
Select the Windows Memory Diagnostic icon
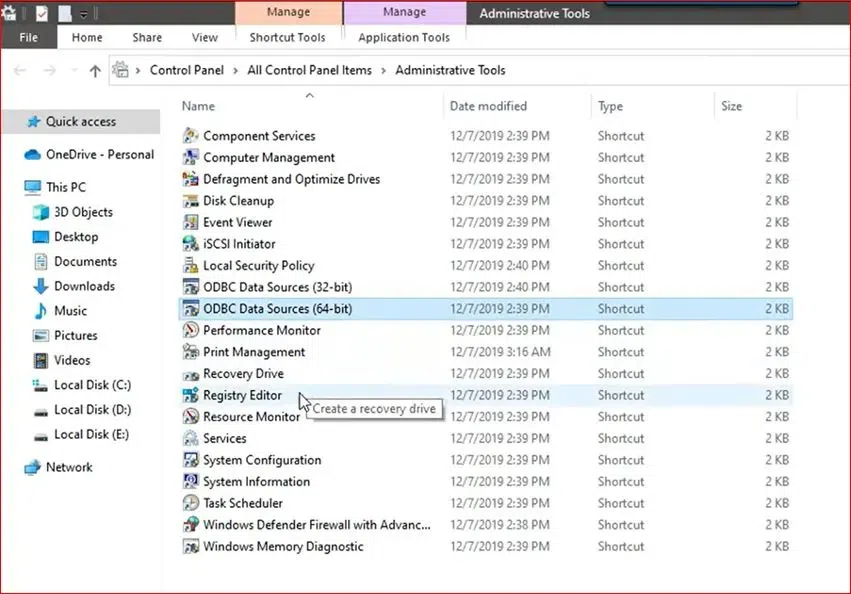click(x=190, y=546)
